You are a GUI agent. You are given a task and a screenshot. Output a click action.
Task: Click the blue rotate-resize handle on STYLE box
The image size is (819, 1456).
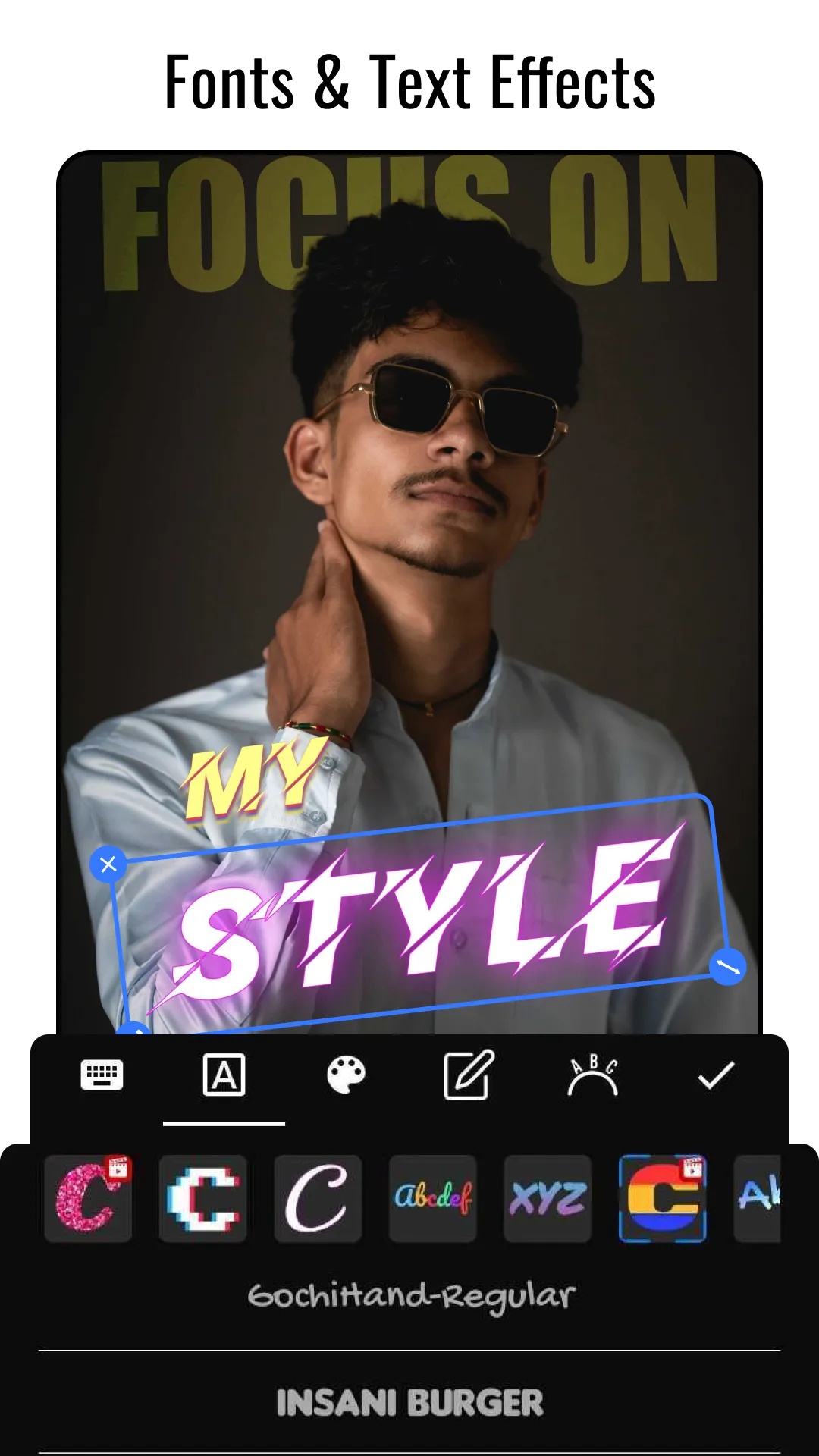(x=728, y=967)
